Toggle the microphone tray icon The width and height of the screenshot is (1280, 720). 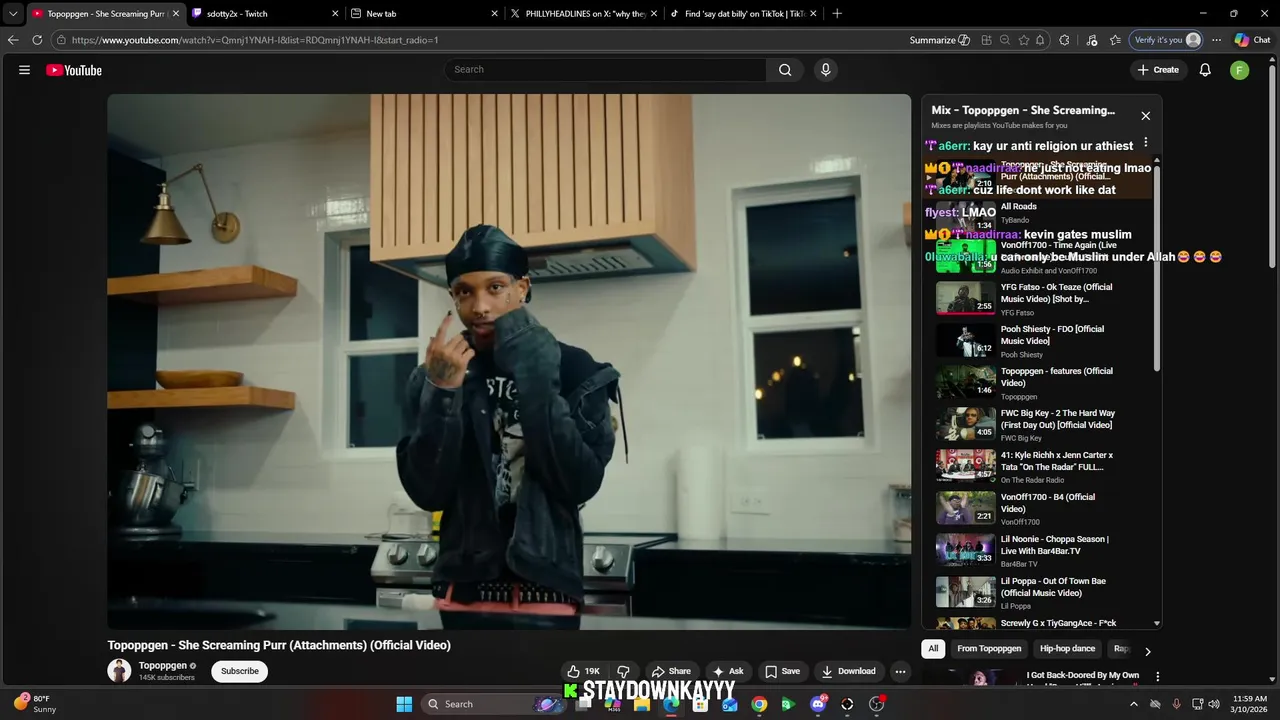[1176, 704]
